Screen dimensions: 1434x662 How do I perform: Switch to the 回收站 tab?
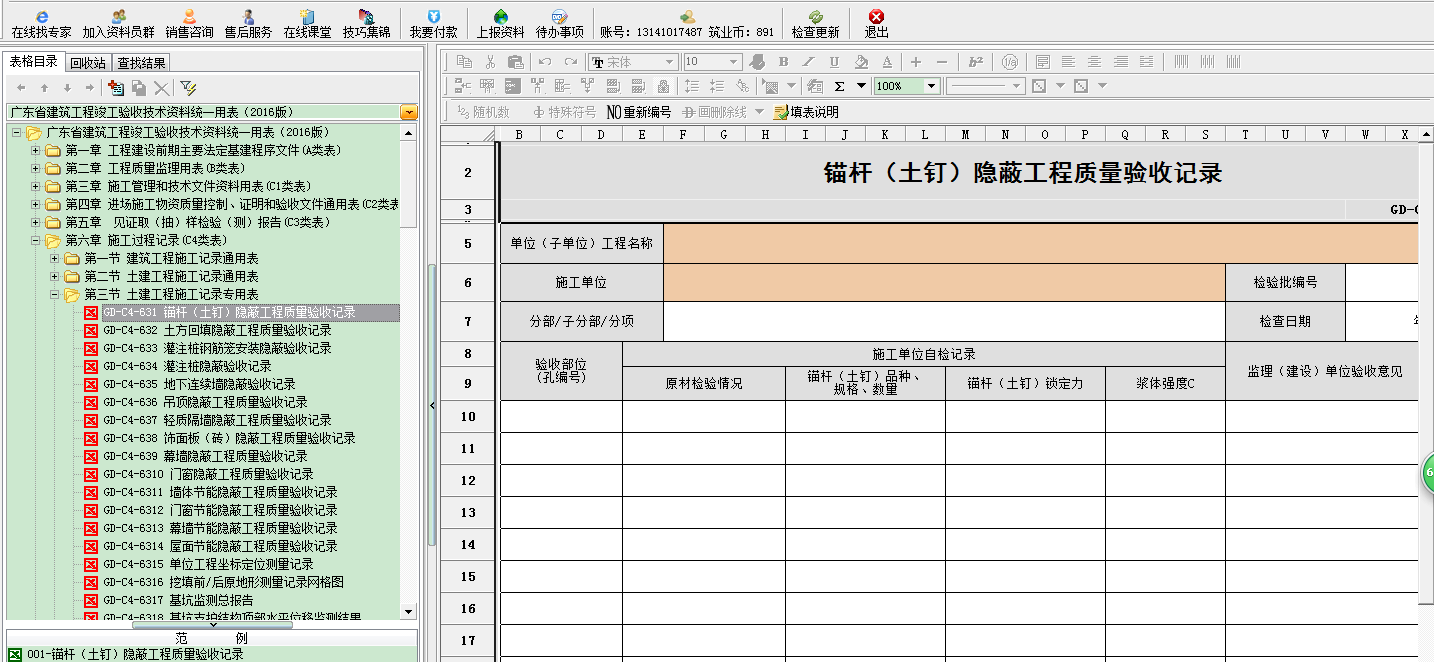(88, 63)
